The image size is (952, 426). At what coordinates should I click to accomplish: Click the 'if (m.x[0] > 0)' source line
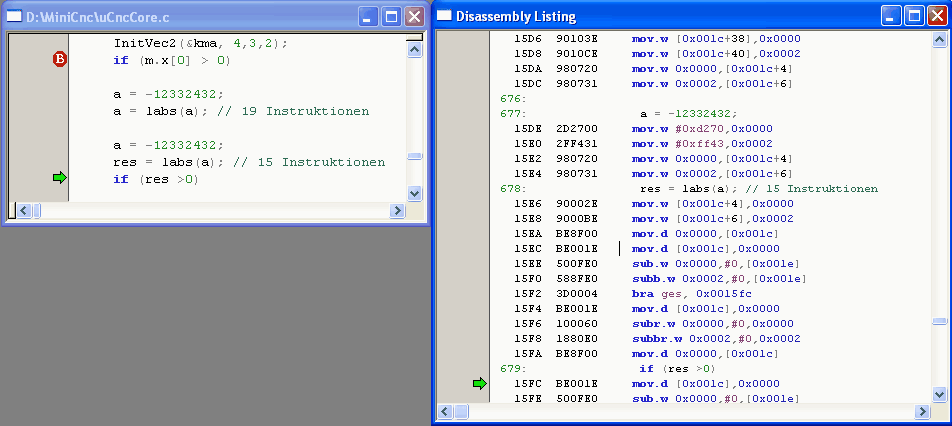(x=172, y=61)
